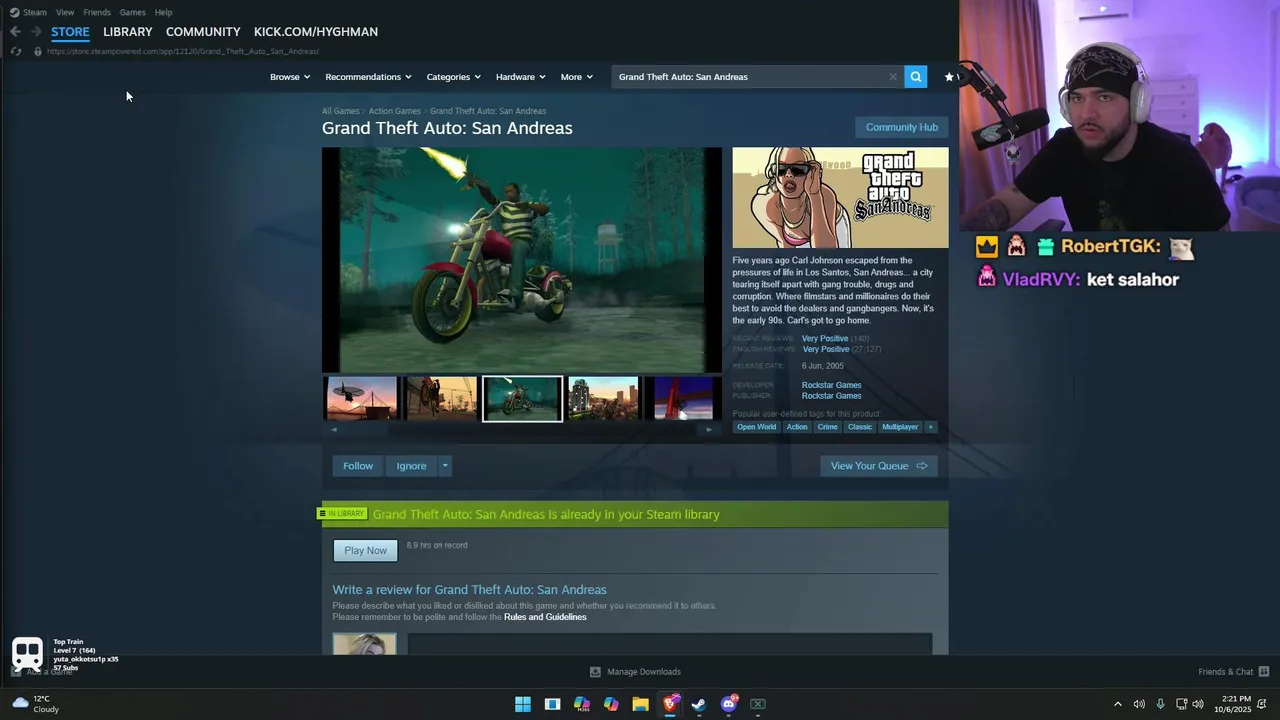The width and height of the screenshot is (1280, 720).
Task: Switch to the LIBRARY tab
Action: tap(128, 32)
